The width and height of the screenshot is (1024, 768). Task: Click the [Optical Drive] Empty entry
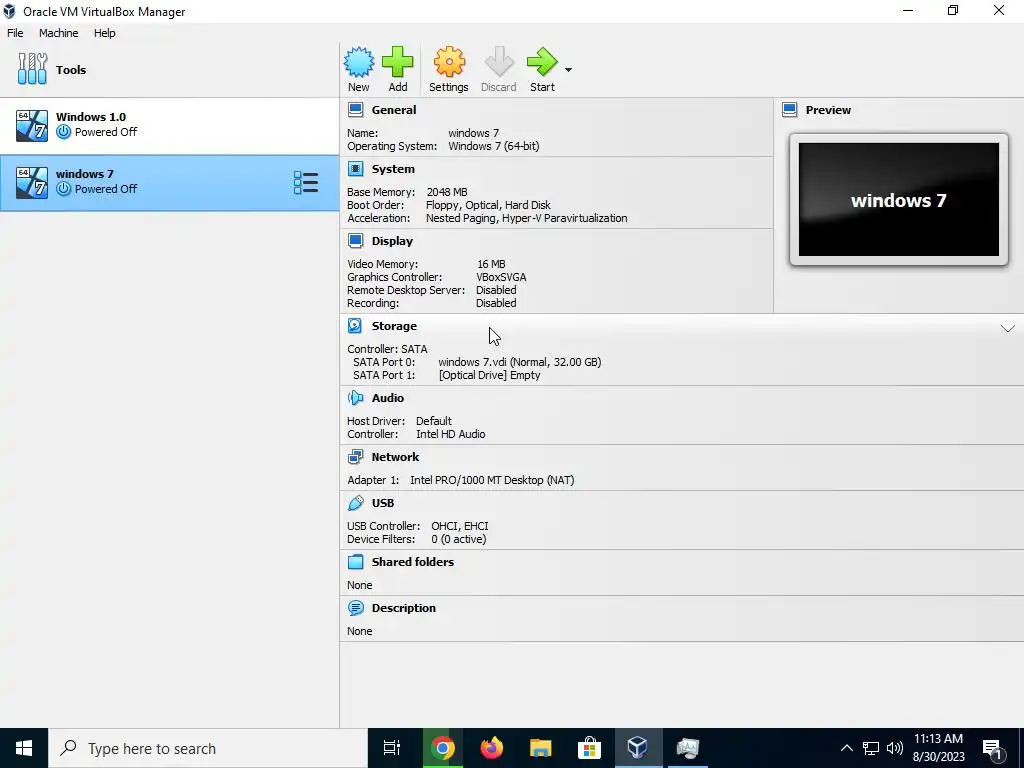point(490,375)
